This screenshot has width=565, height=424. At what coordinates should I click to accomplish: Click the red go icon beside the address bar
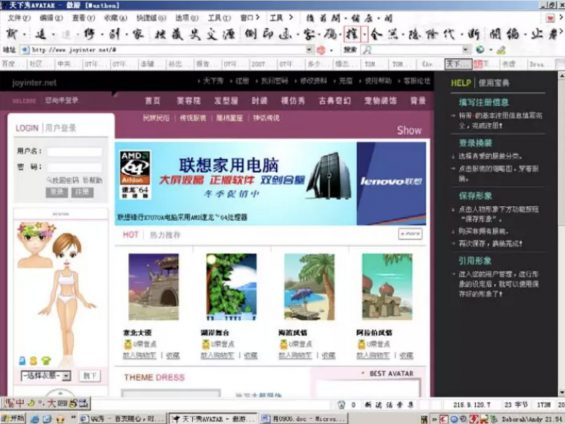[x=321, y=50]
